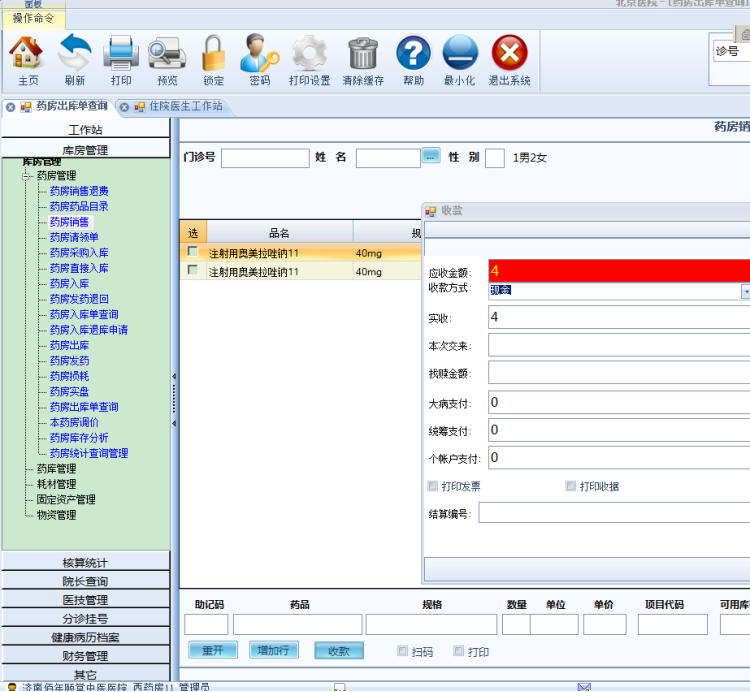Open 药房药品目录 in the tree
Viewport: 750px width, 692px height.
coord(79,207)
